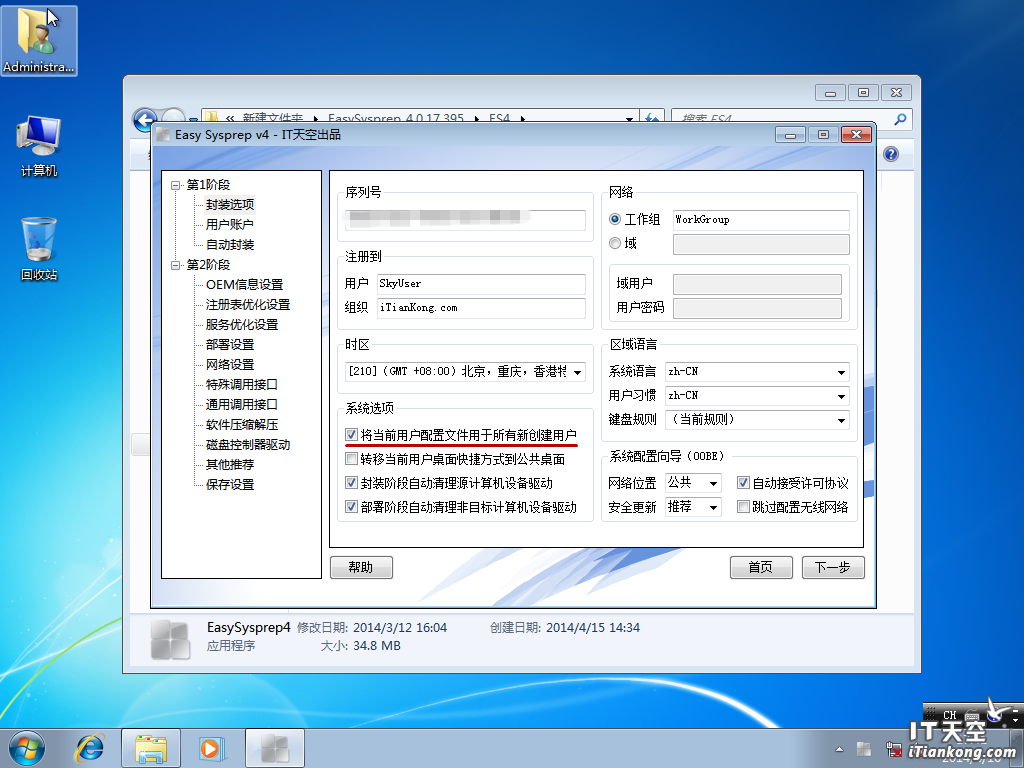Select the 工作组 radio button
The width and height of the screenshot is (1024, 768).
click(x=615, y=219)
